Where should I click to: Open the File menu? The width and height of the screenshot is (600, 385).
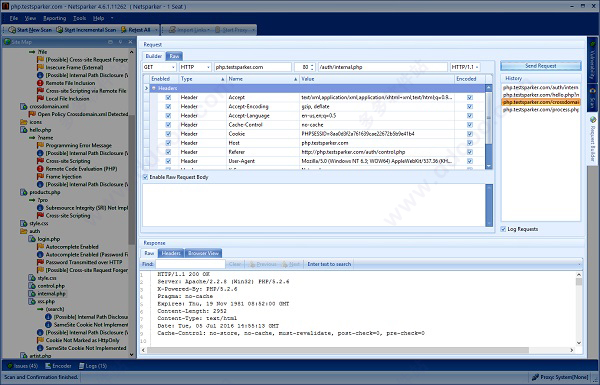point(14,18)
